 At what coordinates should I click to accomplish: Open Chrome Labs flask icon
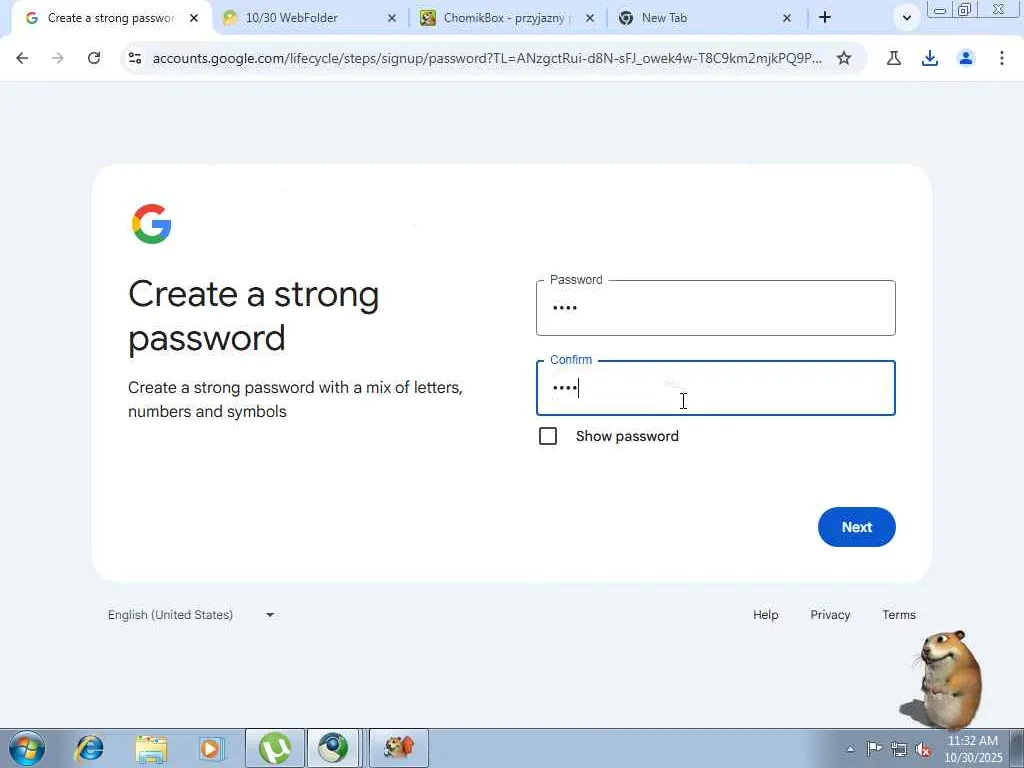click(x=894, y=58)
